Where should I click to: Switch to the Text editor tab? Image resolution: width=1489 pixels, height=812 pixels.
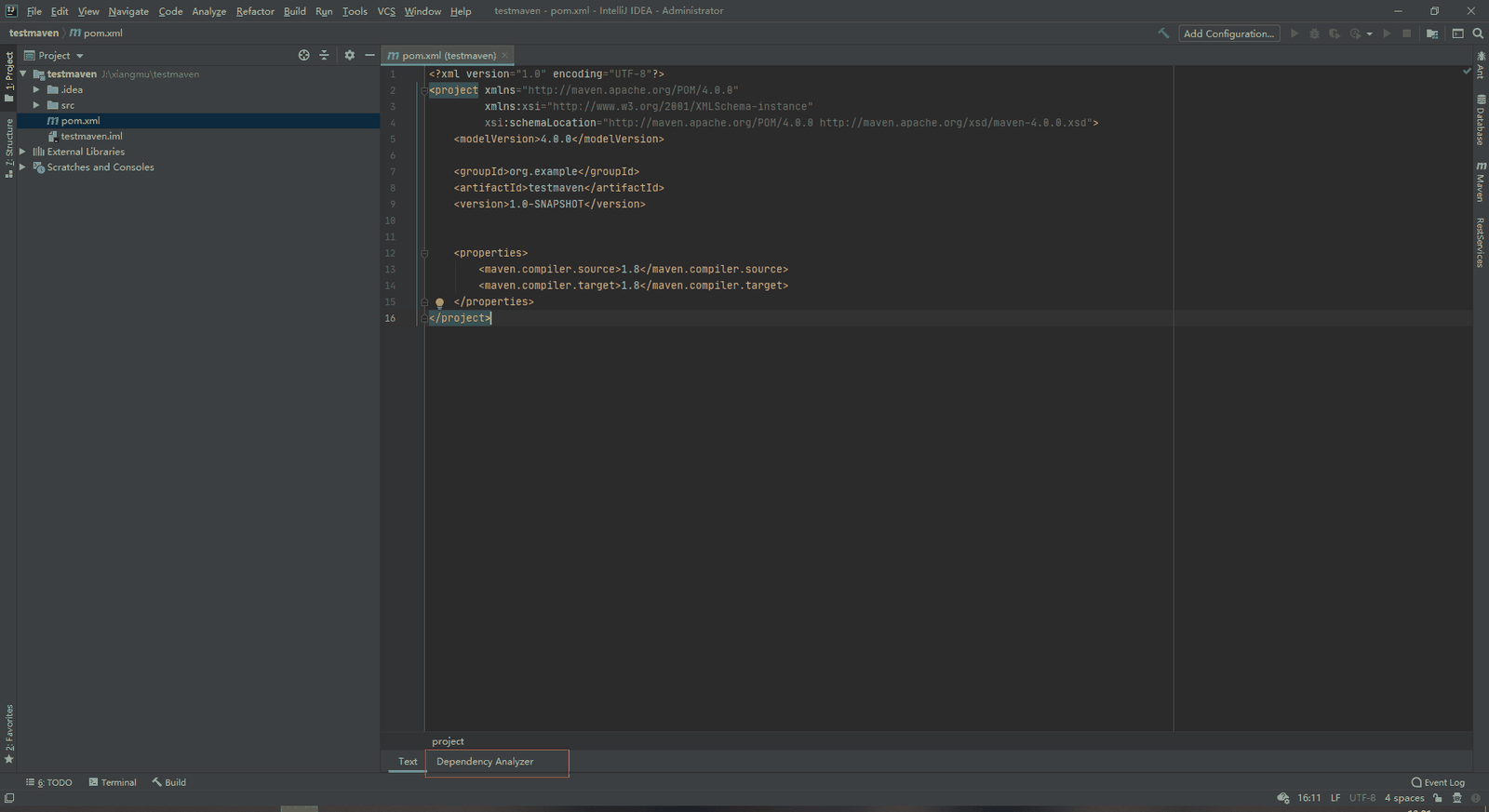[x=408, y=762]
